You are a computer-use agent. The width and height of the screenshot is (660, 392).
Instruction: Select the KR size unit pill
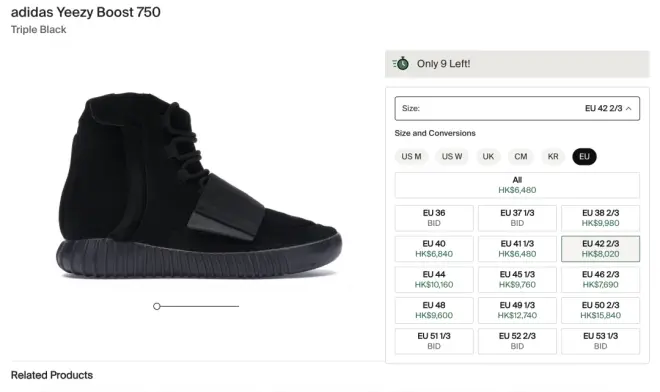pyautogui.click(x=553, y=157)
